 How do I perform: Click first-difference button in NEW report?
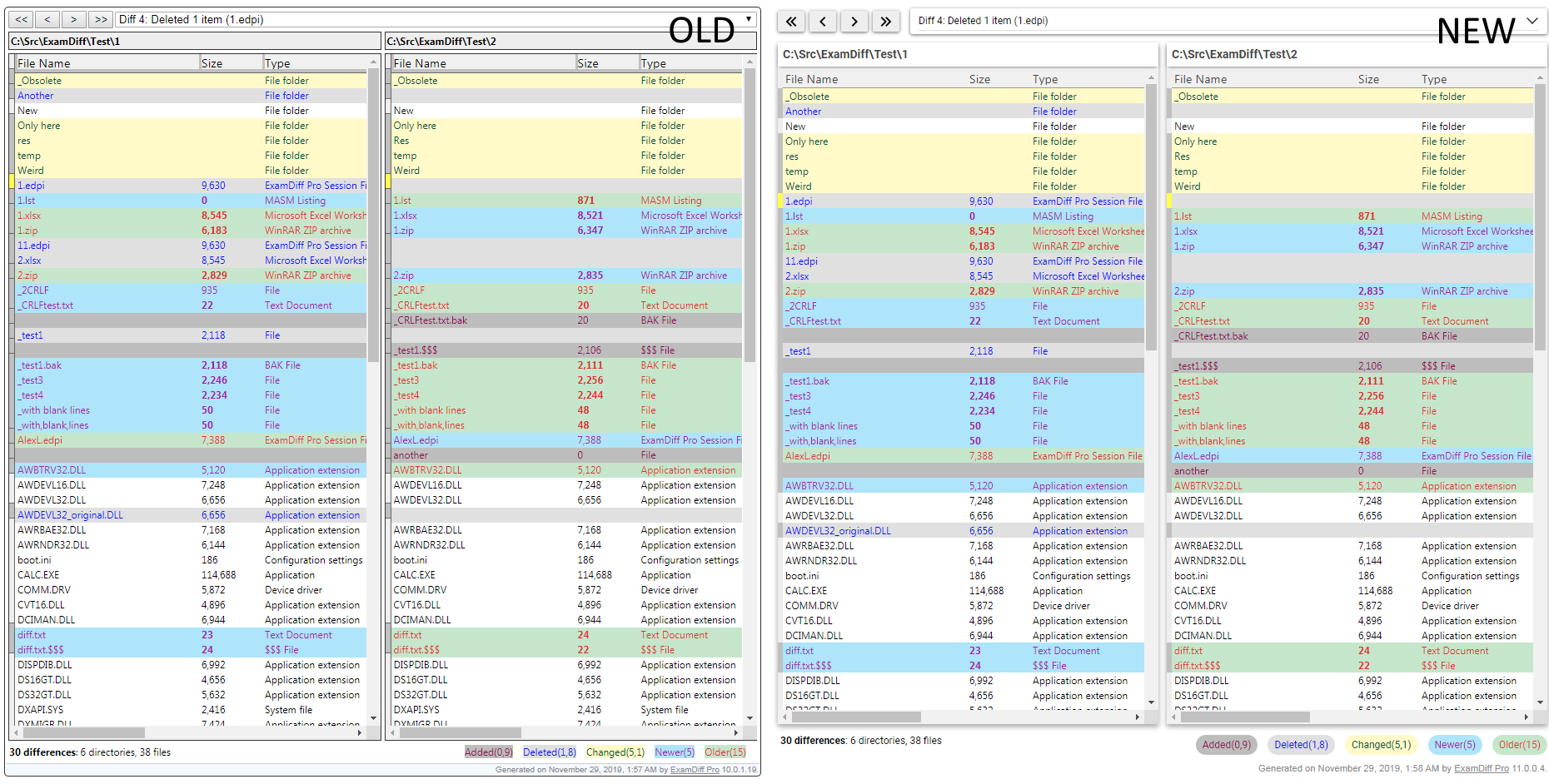click(x=792, y=22)
